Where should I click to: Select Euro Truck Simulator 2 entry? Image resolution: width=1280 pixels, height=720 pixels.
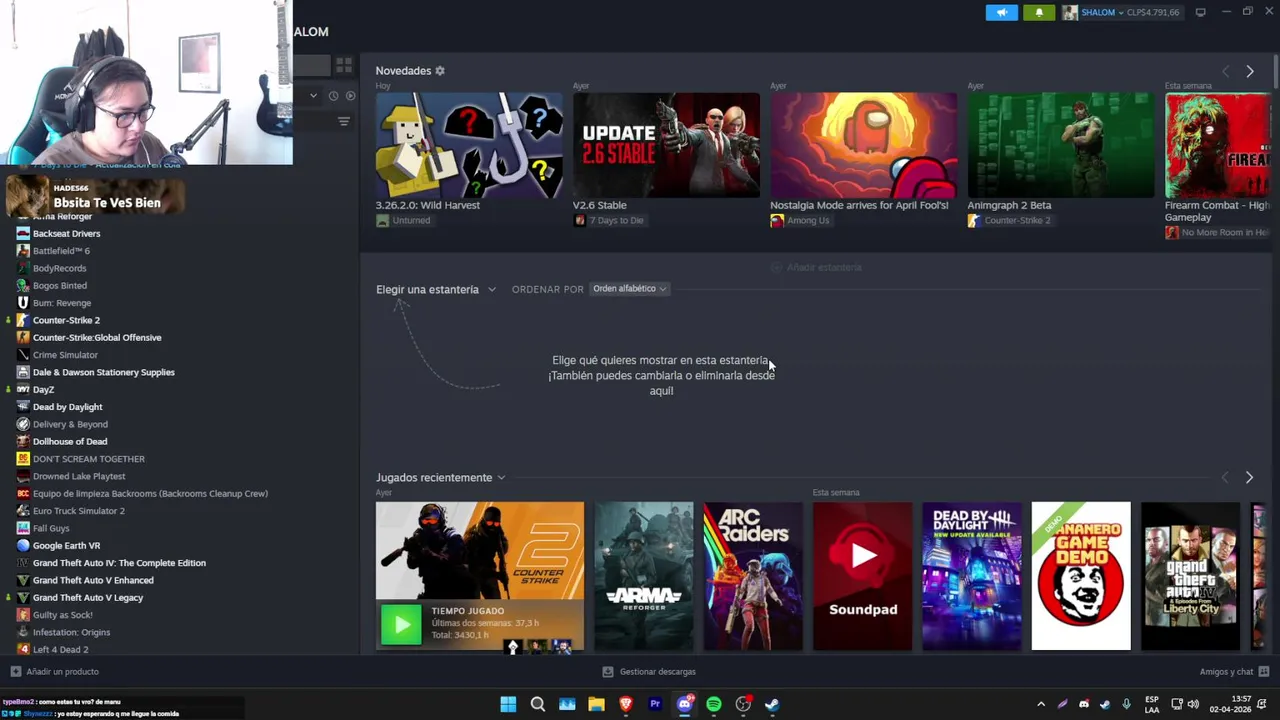pyautogui.click(x=79, y=511)
